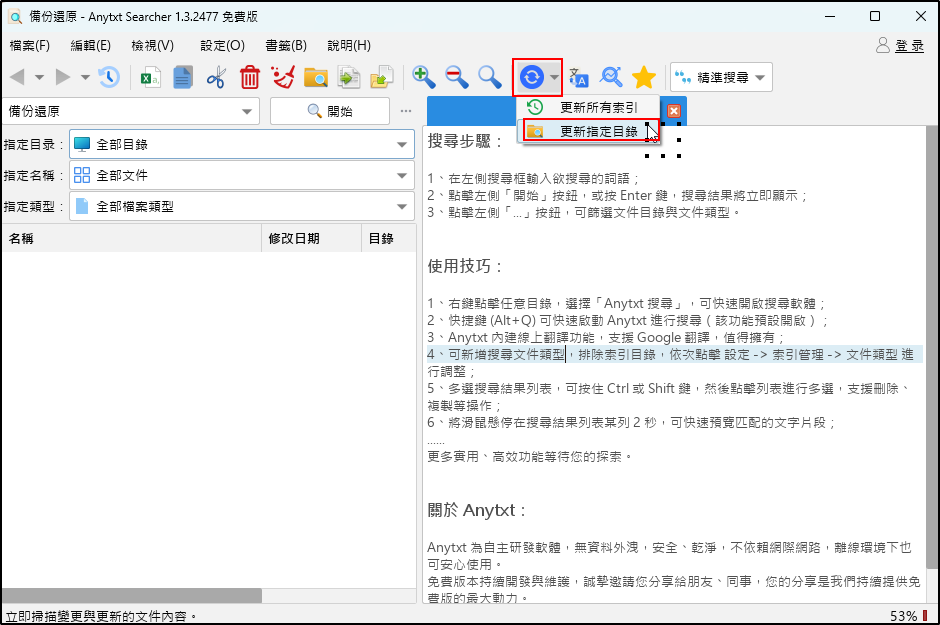Select 更新所有索引 menu entry
This screenshot has width=940, height=625.
pyautogui.click(x=597, y=107)
